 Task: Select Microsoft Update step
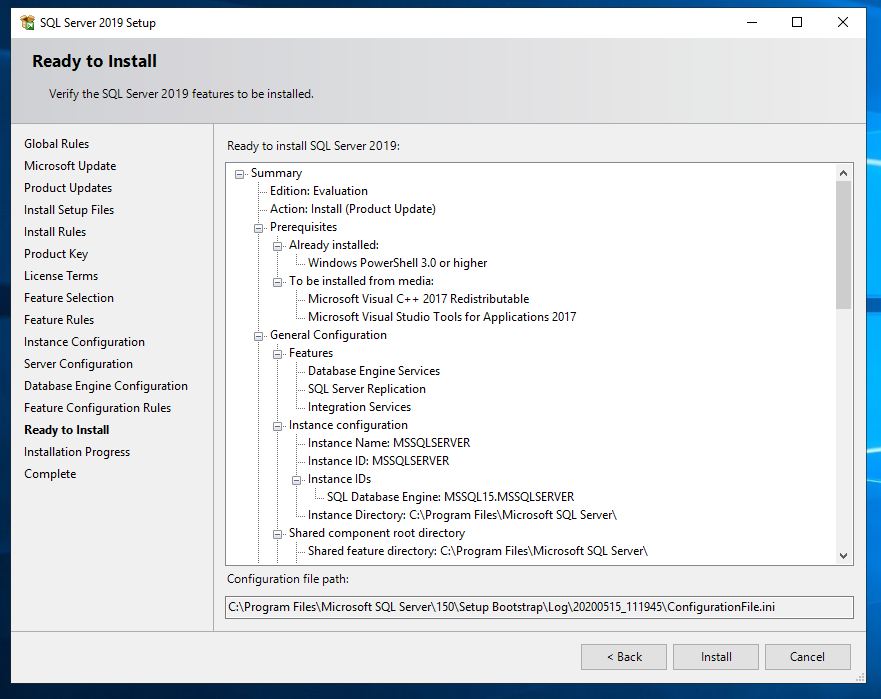click(x=70, y=166)
